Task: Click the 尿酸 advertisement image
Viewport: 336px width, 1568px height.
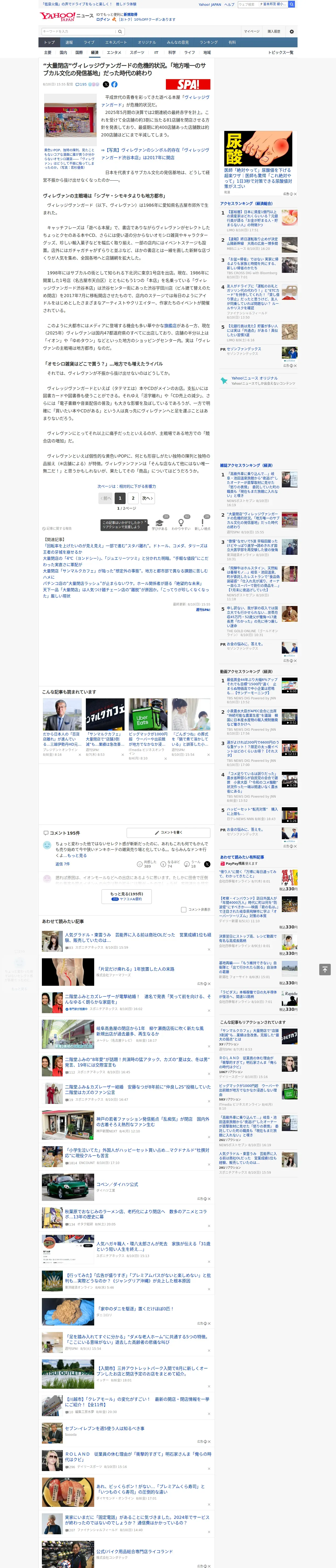Action: point(258,148)
